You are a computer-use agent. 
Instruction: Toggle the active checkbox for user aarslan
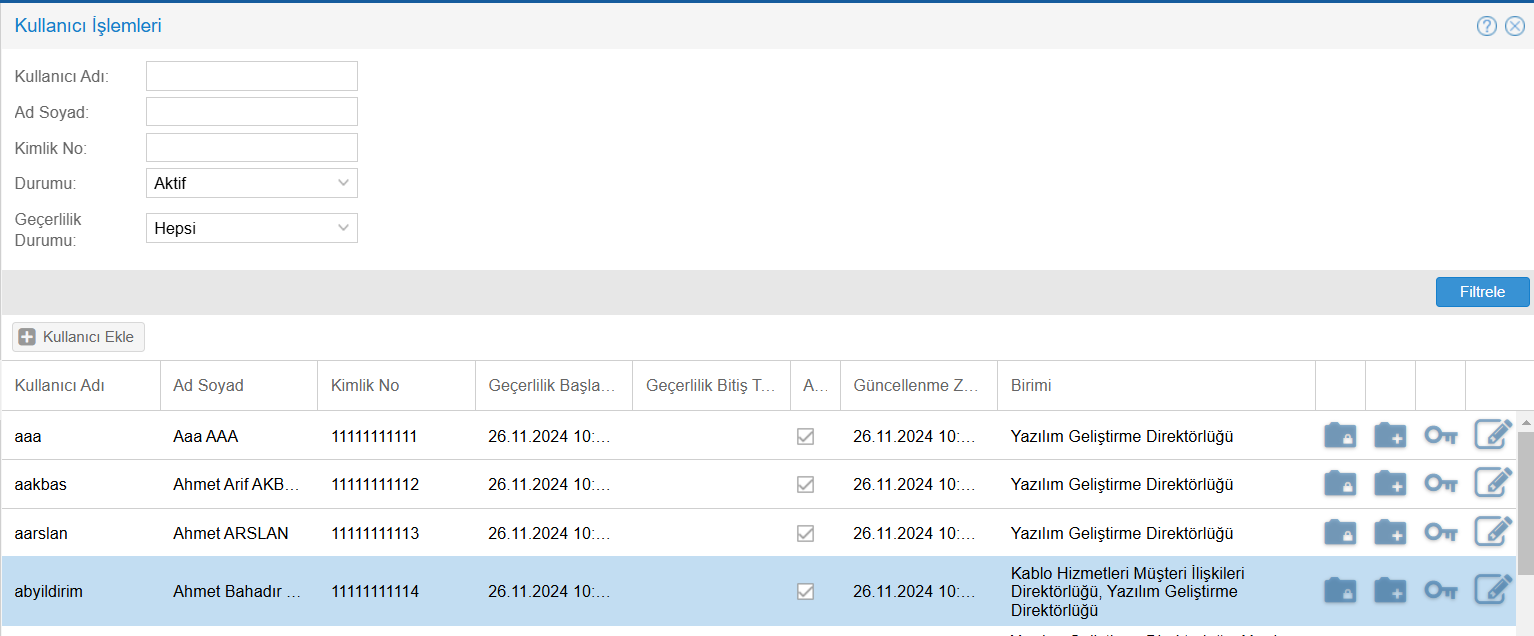pos(805,534)
